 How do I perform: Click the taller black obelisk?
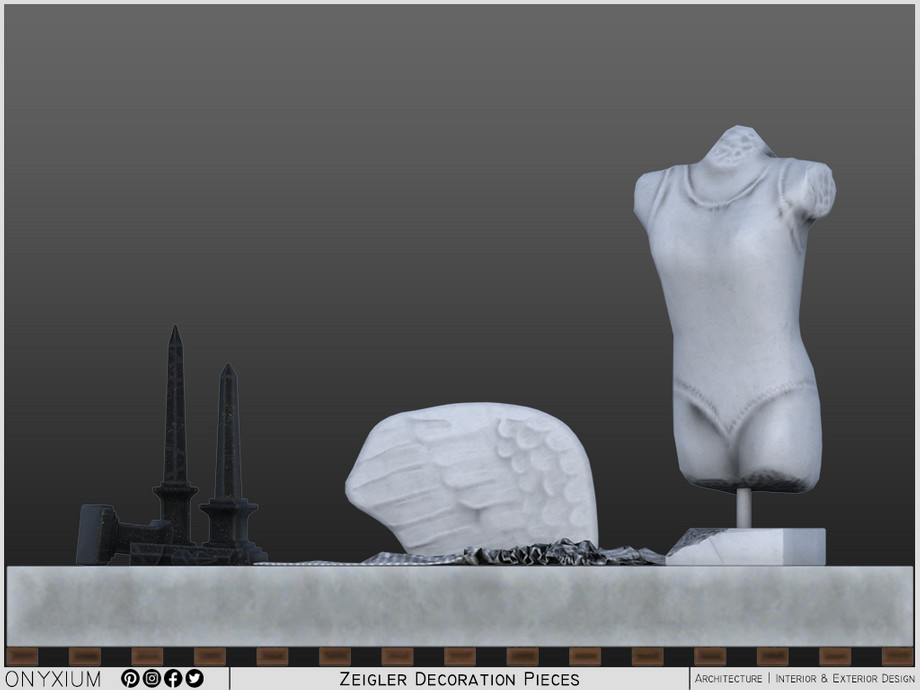tap(175, 420)
